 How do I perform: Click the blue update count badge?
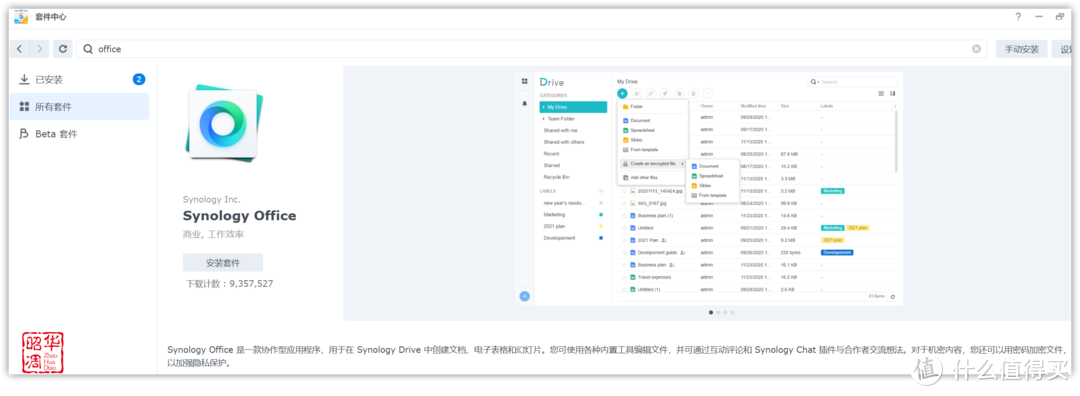(138, 79)
